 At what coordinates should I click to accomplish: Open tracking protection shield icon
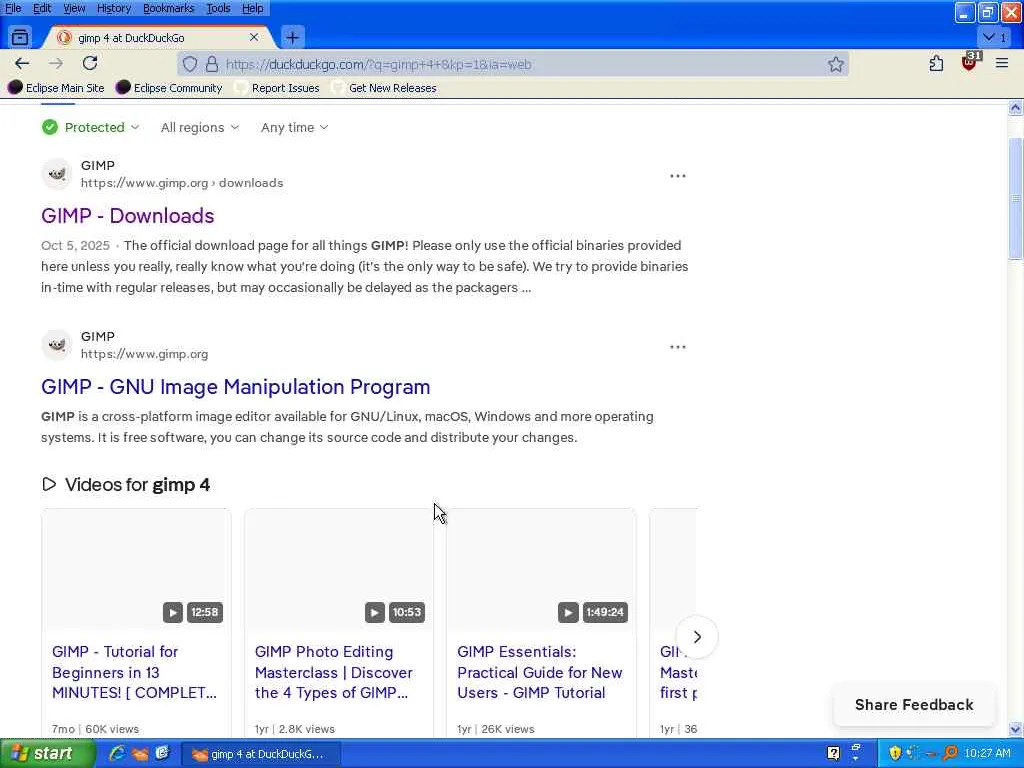(x=189, y=64)
